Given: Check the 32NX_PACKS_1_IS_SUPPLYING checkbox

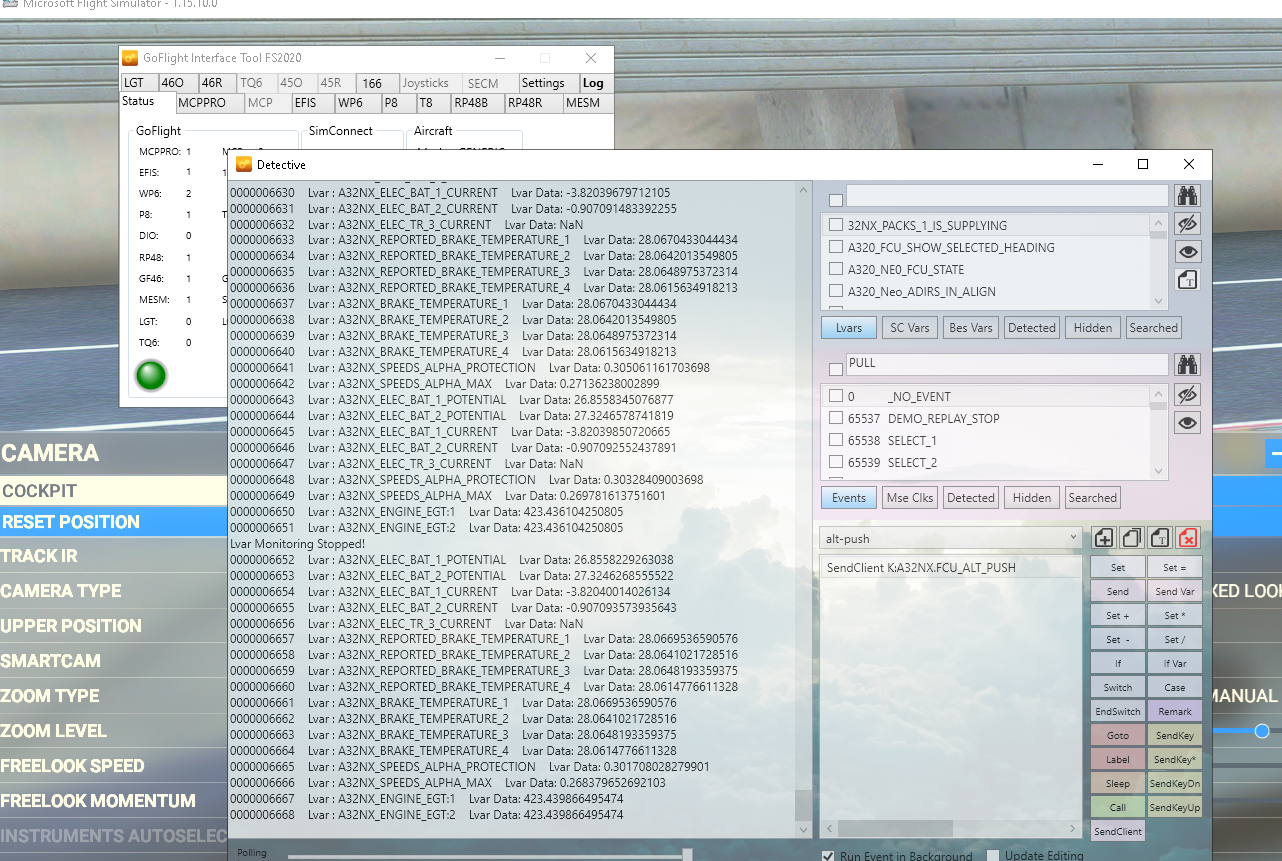Looking at the screenshot, I should click(x=836, y=226).
